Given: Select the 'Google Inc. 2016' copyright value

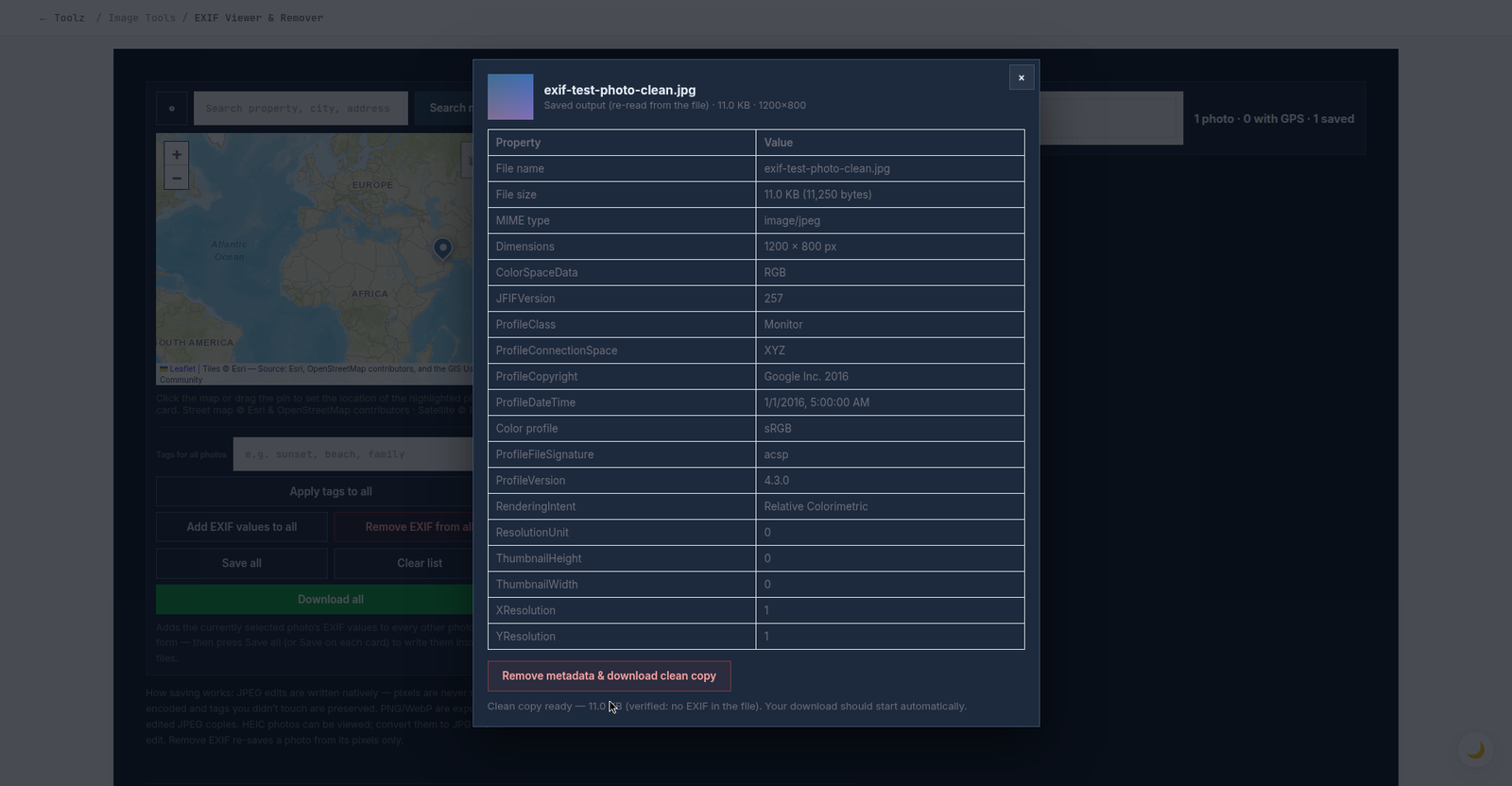Looking at the screenshot, I should point(806,377).
